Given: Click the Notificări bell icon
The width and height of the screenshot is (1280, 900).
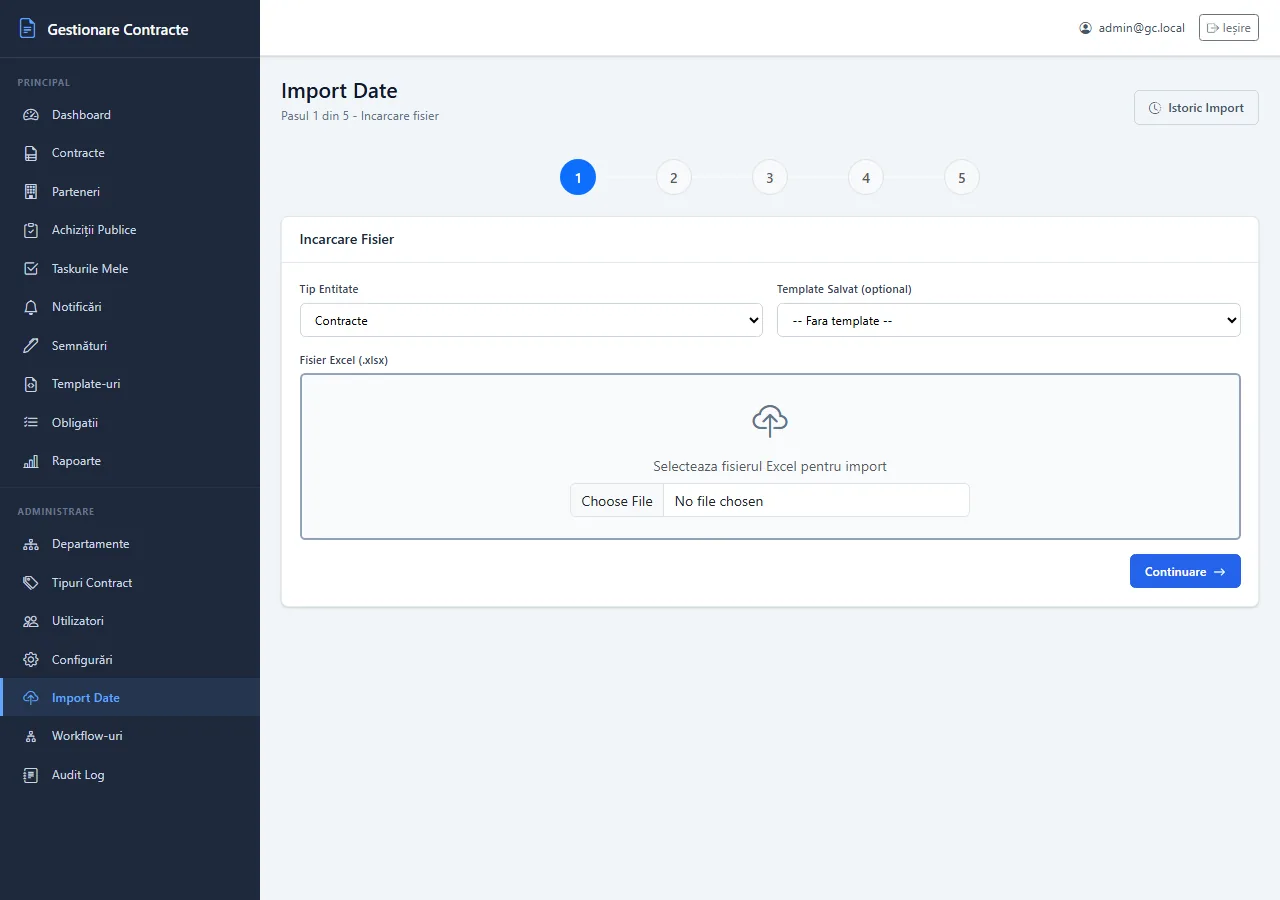Looking at the screenshot, I should click(31, 307).
